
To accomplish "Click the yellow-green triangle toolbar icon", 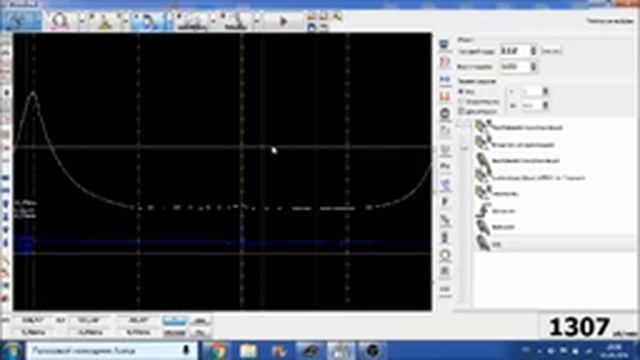I will point(104,22).
